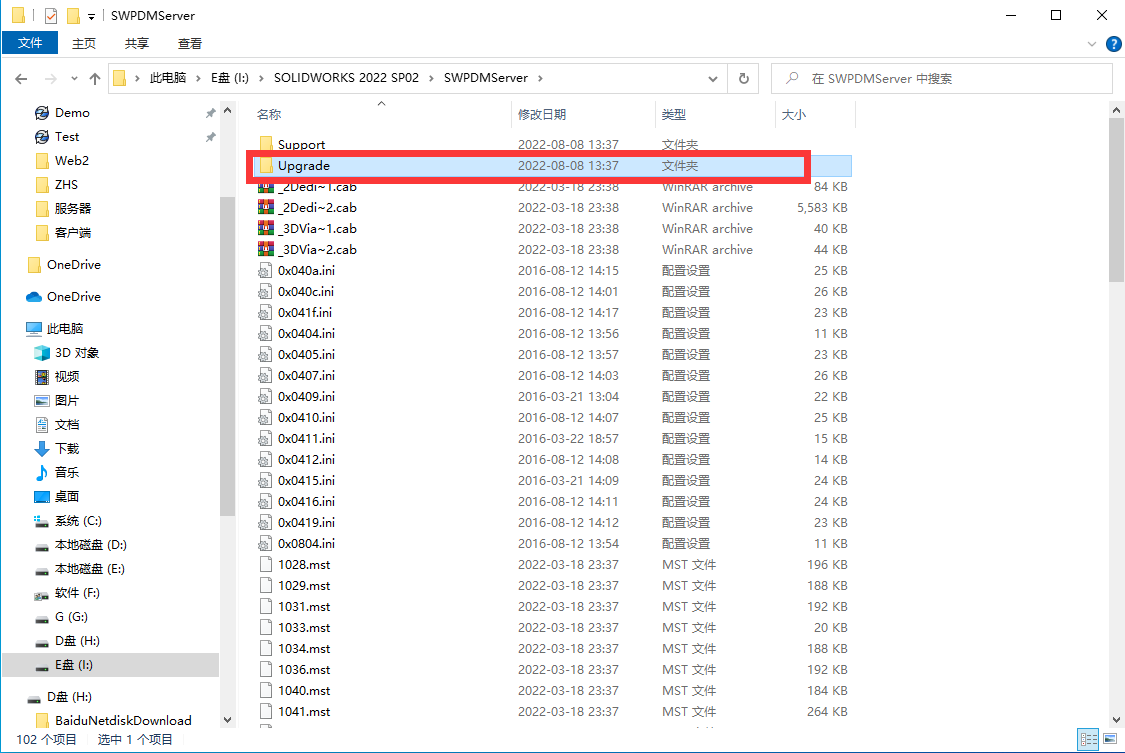This screenshot has width=1125, height=753.
Task: Select the 1033.mst file
Action: (x=304, y=628)
